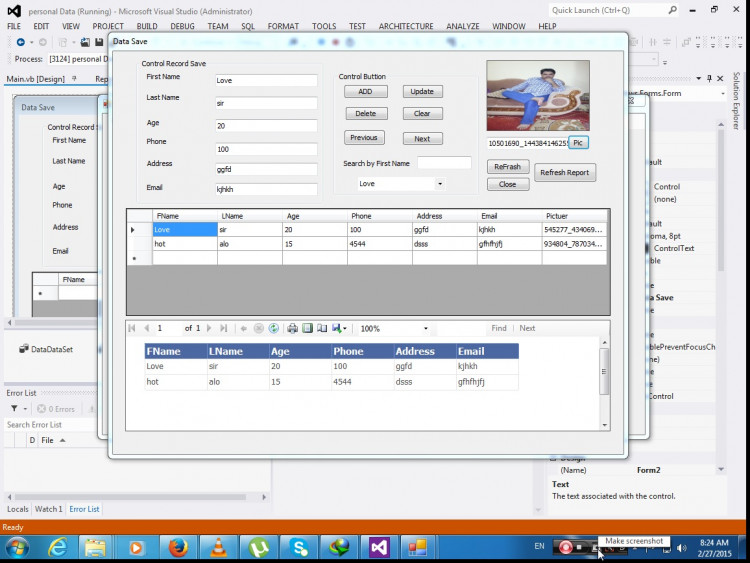Go to last page of the report
Viewport: 750px width, 563px height.
tap(223, 328)
